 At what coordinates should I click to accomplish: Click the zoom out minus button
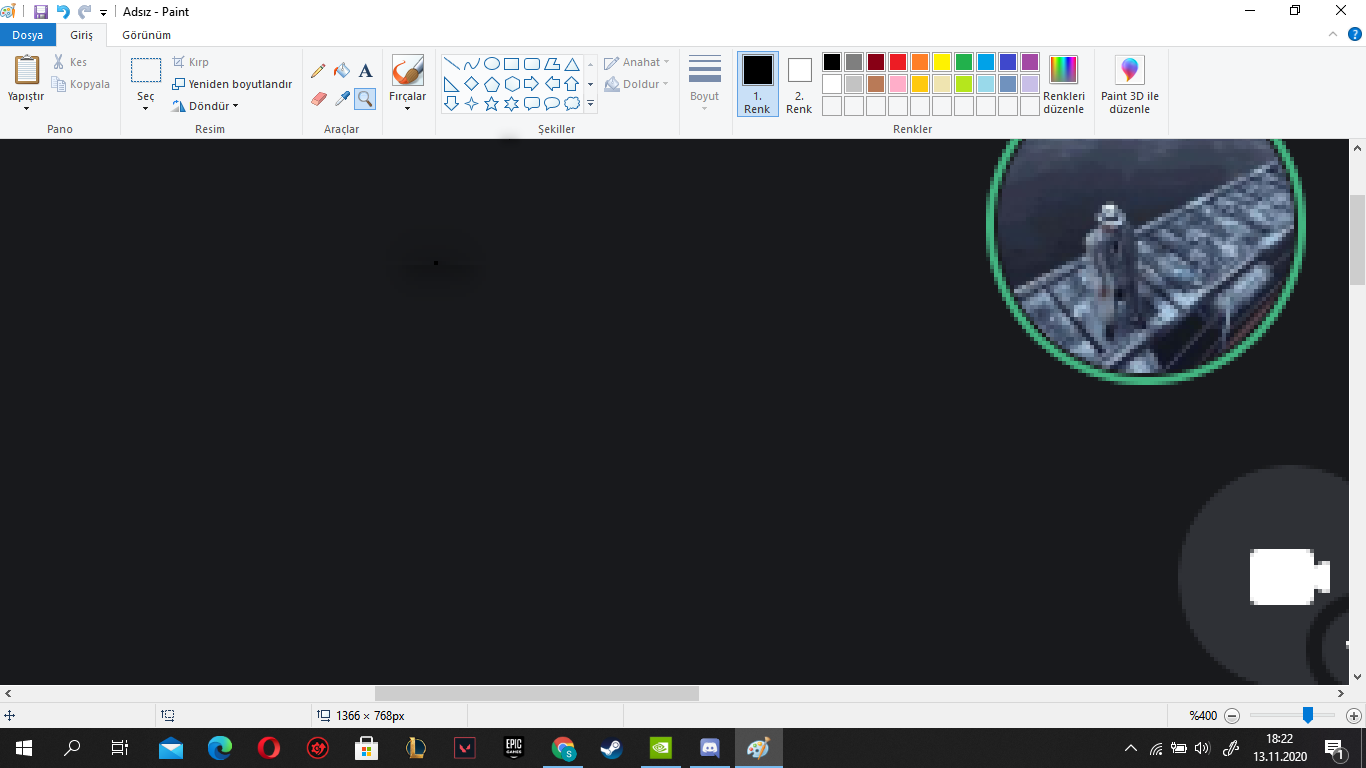1232,716
